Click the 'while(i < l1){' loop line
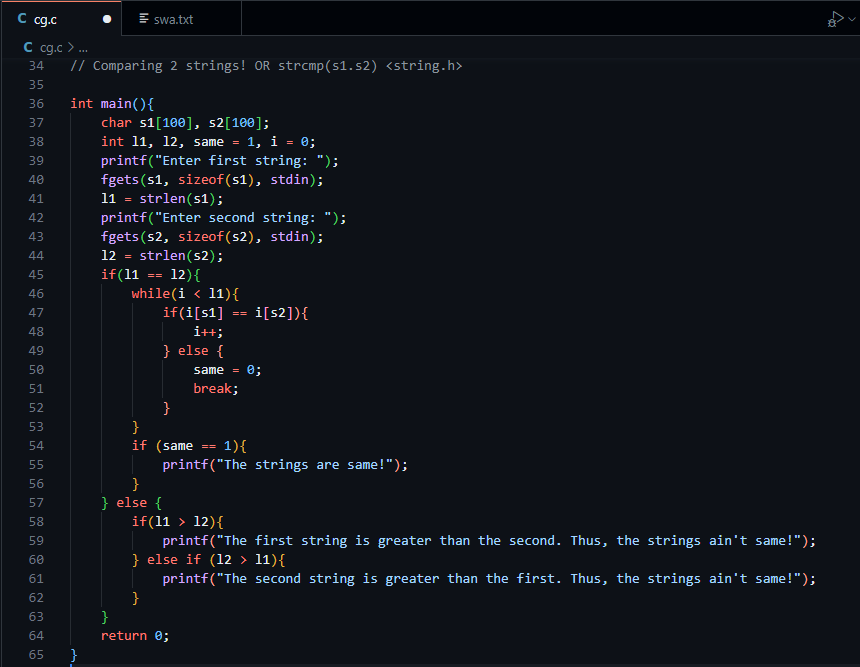The width and height of the screenshot is (860, 667). 185,294
